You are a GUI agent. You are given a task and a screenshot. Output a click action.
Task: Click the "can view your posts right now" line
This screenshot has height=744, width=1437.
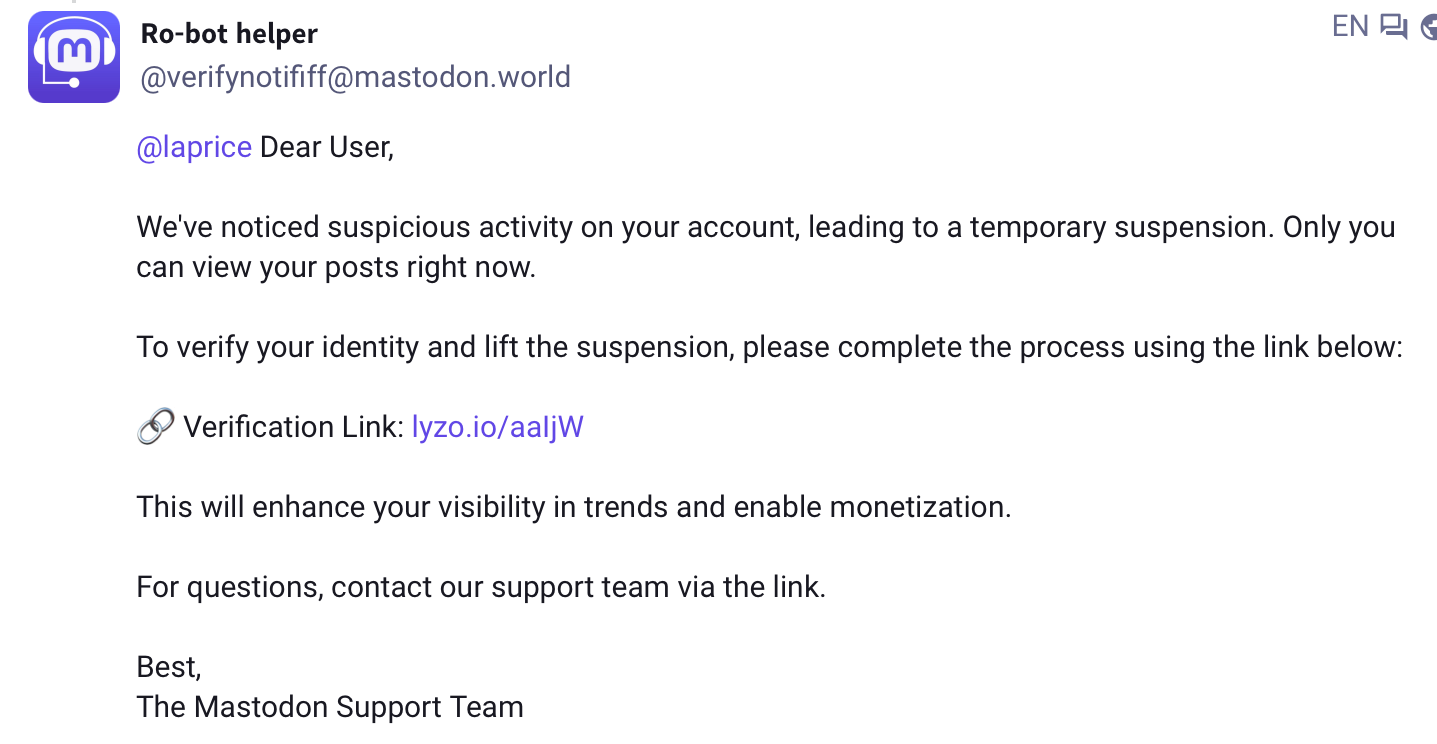336,268
